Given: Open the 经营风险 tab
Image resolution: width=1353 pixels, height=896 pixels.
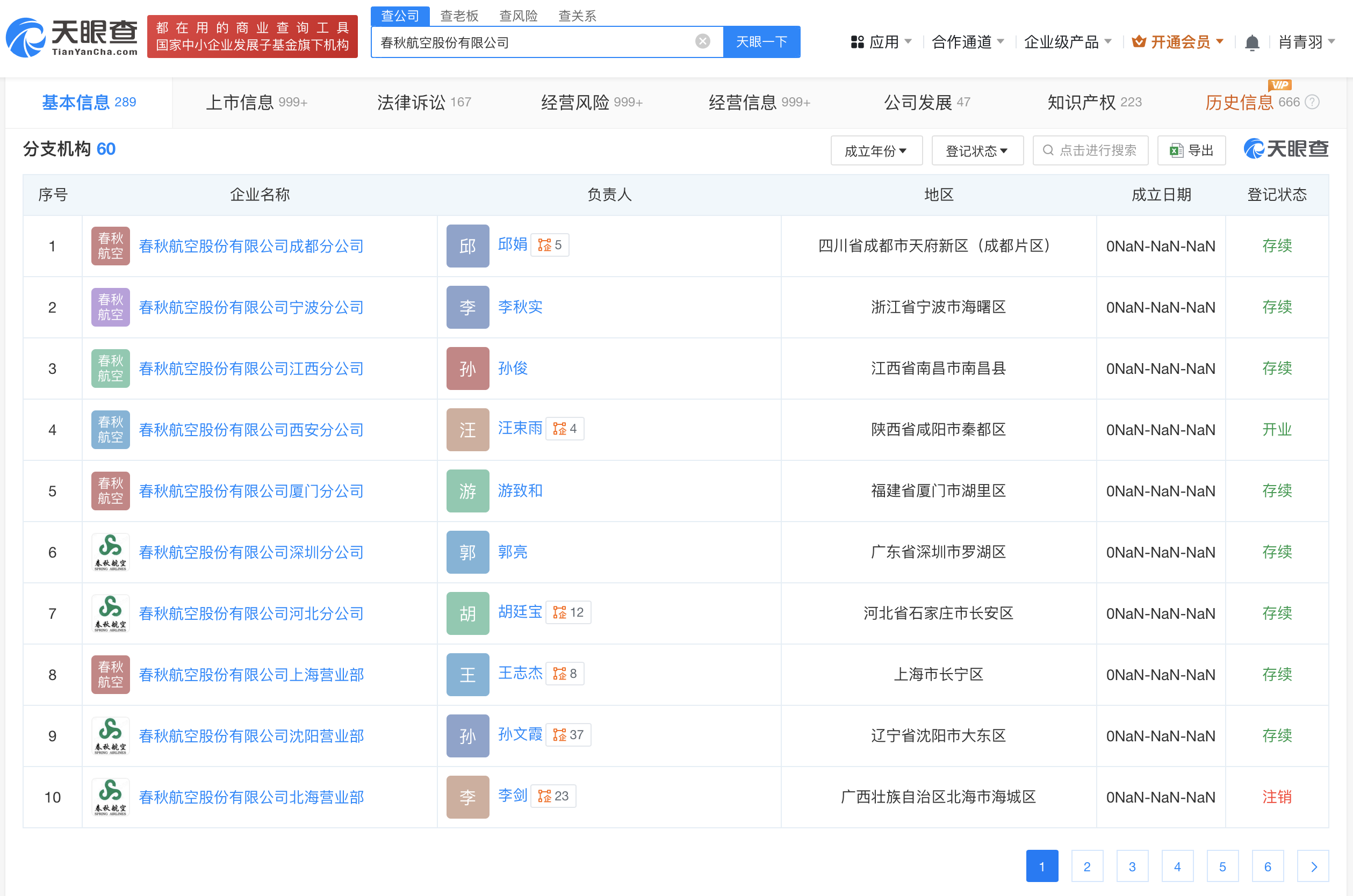Looking at the screenshot, I should [x=592, y=102].
